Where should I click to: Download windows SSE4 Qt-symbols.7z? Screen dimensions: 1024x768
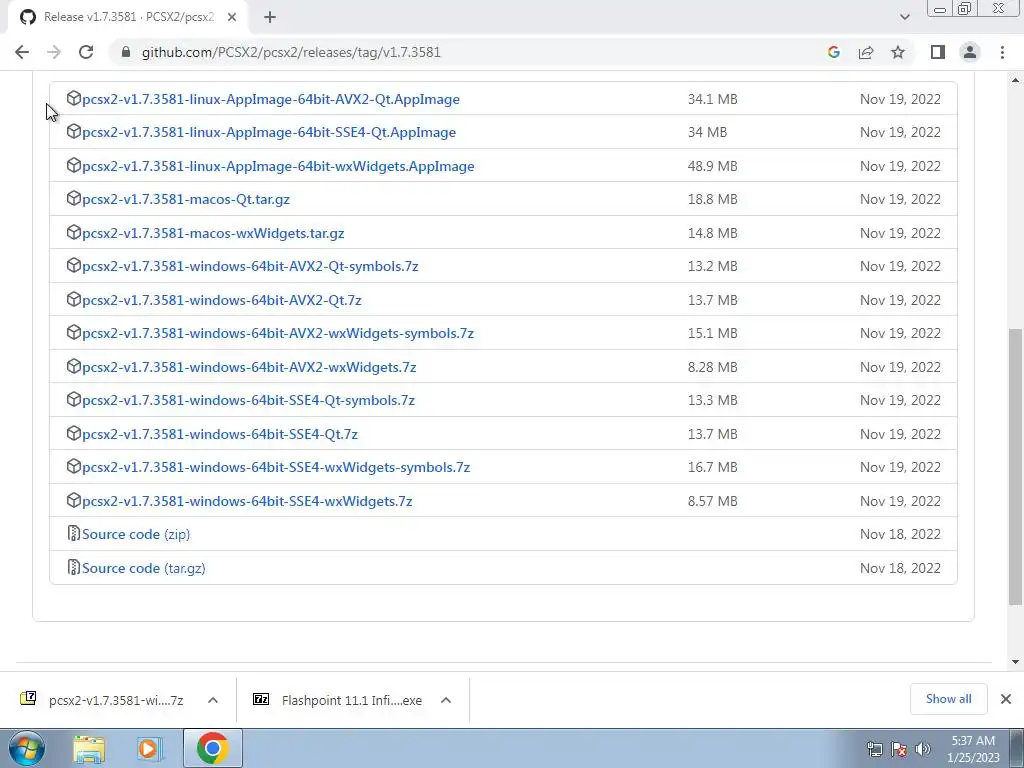(x=249, y=400)
